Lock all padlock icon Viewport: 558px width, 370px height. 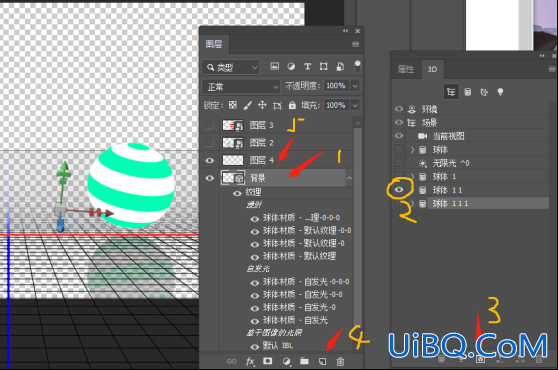coord(292,105)
